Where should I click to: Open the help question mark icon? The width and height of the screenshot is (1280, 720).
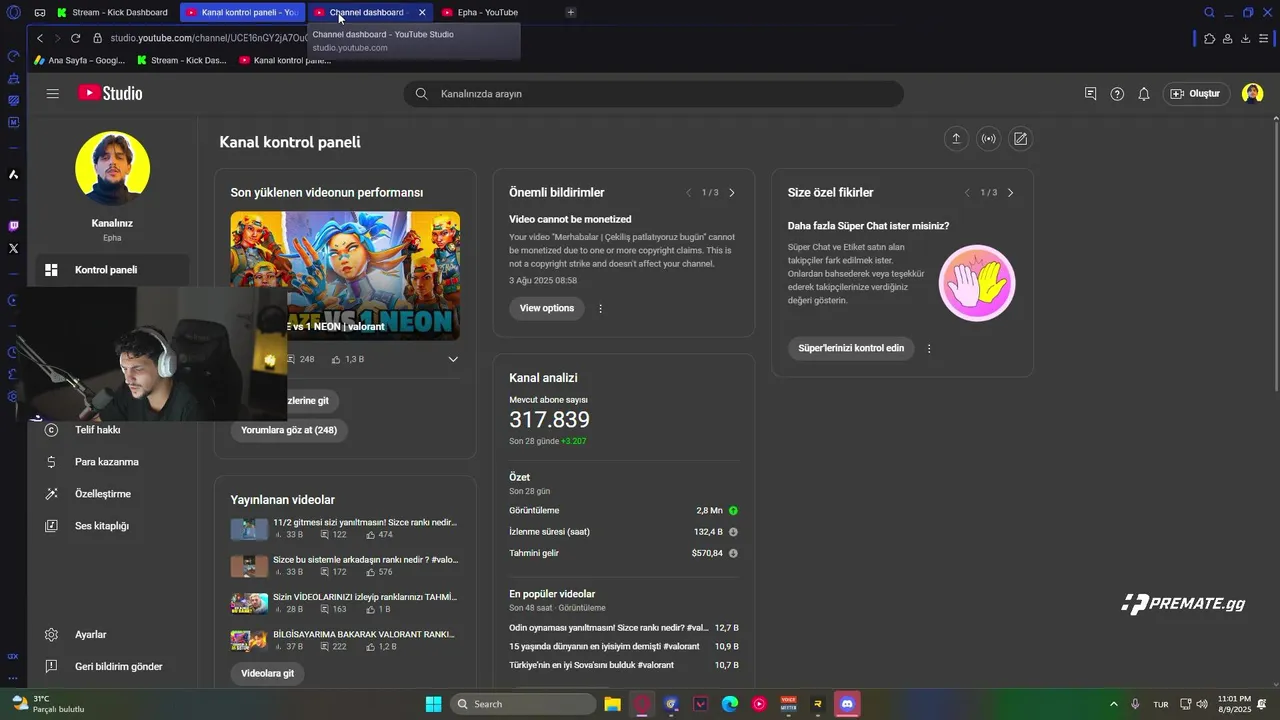1117,93
